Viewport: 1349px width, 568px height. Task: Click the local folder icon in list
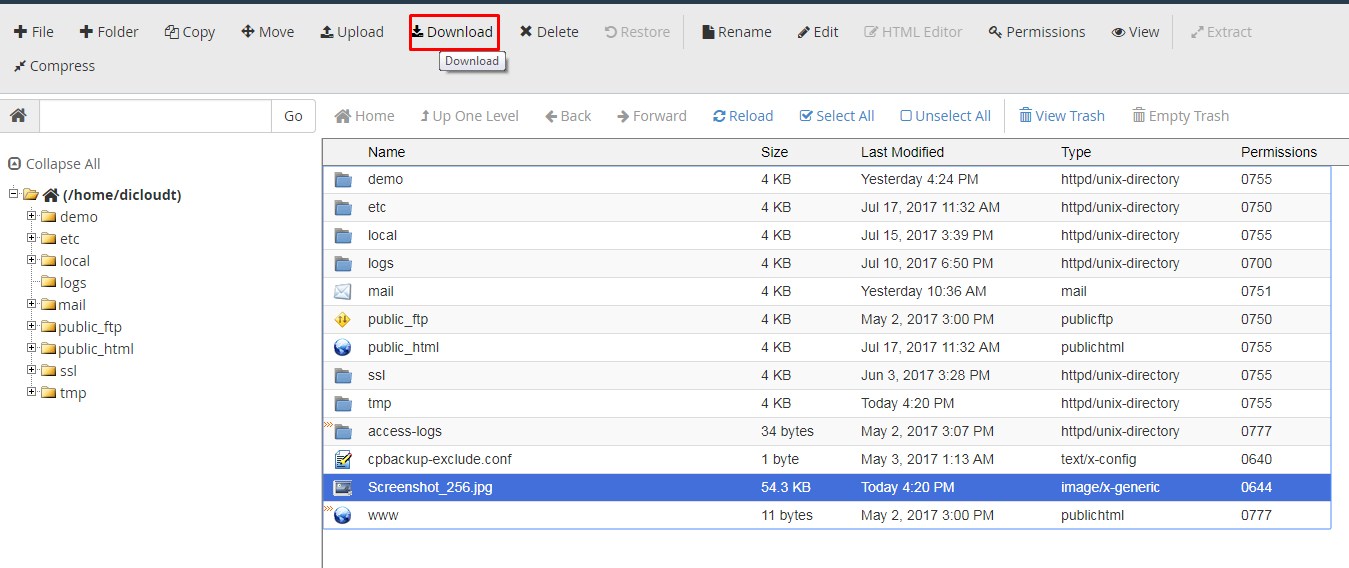[x=343, y=236]
